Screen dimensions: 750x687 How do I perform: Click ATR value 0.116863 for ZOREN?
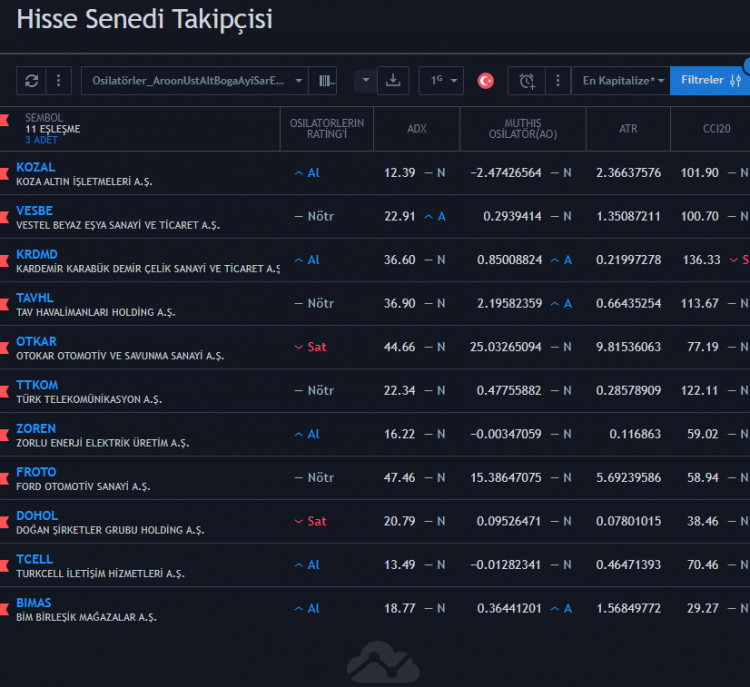pos(635,434)
